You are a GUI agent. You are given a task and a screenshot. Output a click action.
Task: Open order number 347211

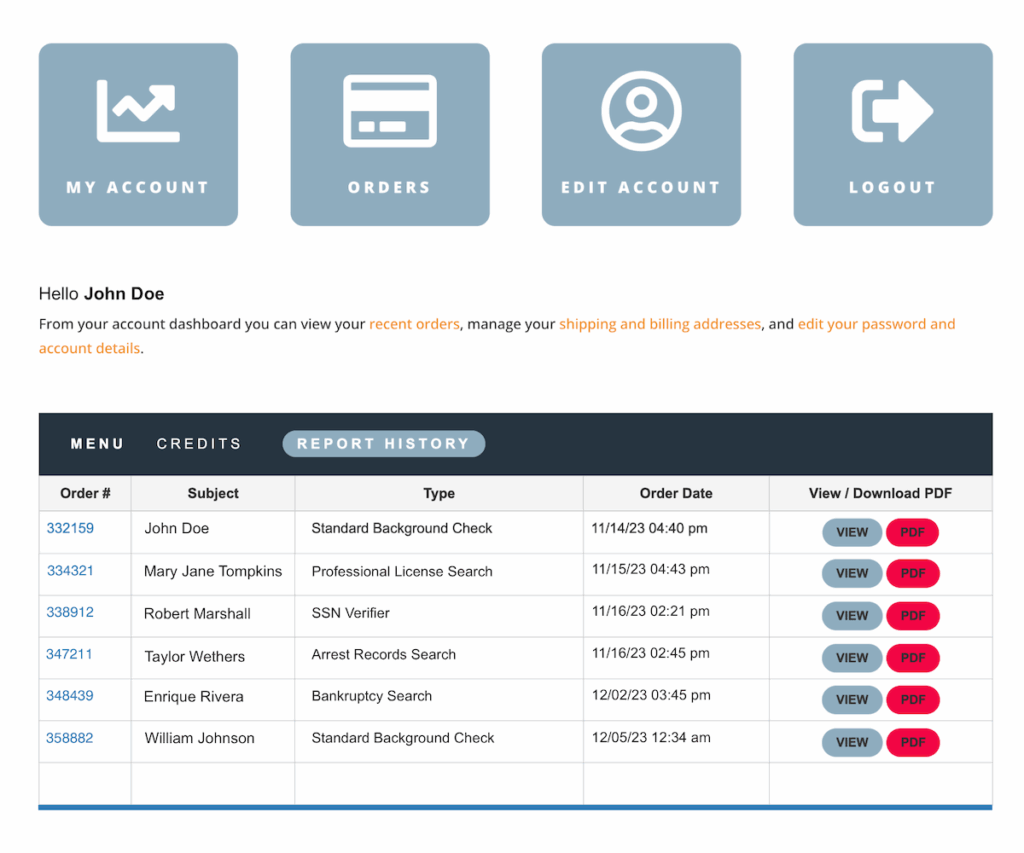pos(69,654)
